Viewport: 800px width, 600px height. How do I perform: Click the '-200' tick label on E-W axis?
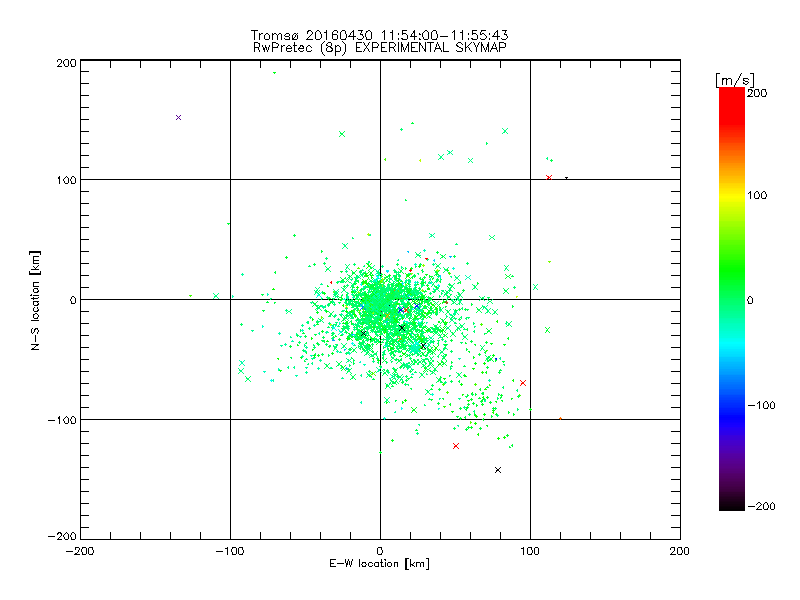pos(80,551)
